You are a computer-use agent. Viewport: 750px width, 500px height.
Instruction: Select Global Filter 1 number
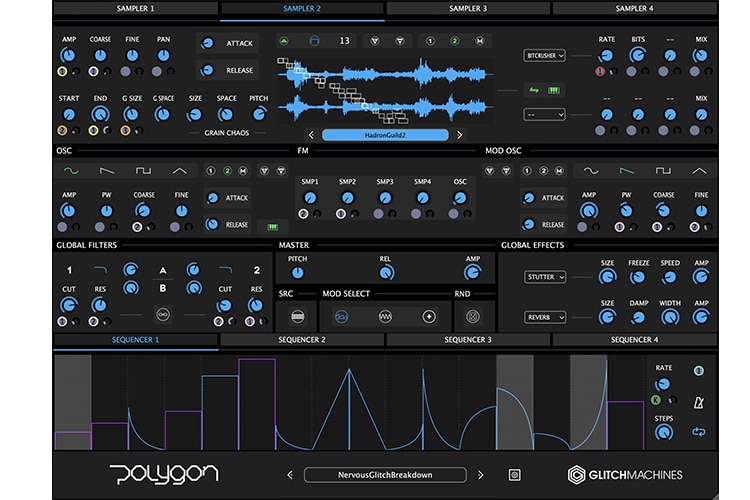tap(69, 270)
